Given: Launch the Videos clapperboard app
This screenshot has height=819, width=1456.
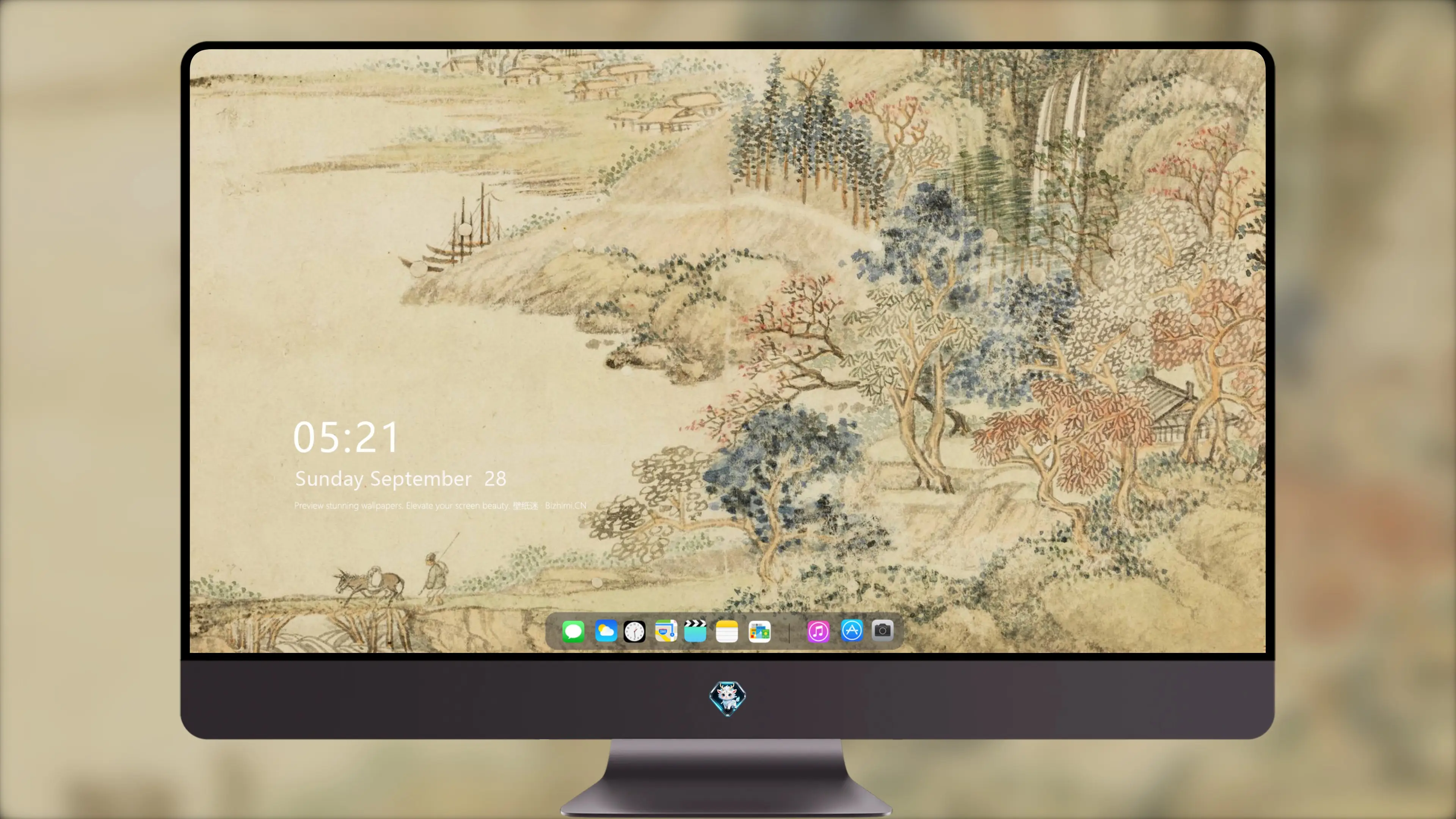Looking at the screenshot, I should click(695, 631).
